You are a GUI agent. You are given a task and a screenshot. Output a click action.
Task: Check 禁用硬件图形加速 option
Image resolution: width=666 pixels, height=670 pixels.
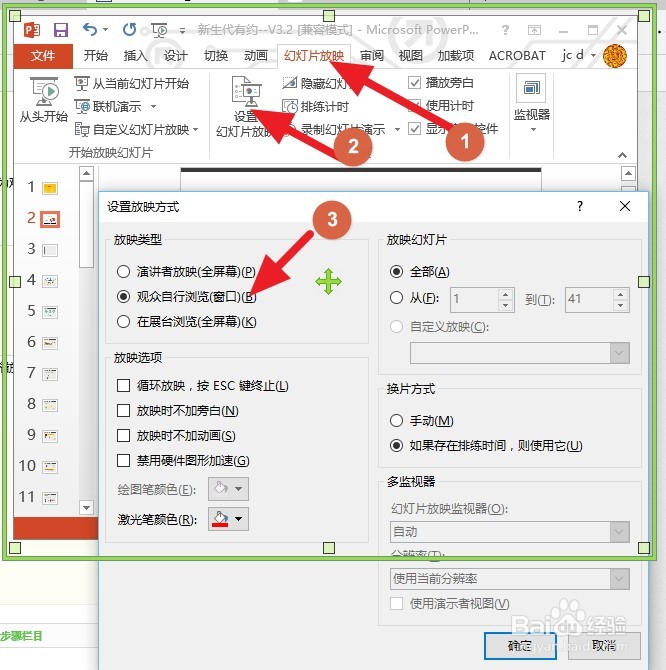123,461
